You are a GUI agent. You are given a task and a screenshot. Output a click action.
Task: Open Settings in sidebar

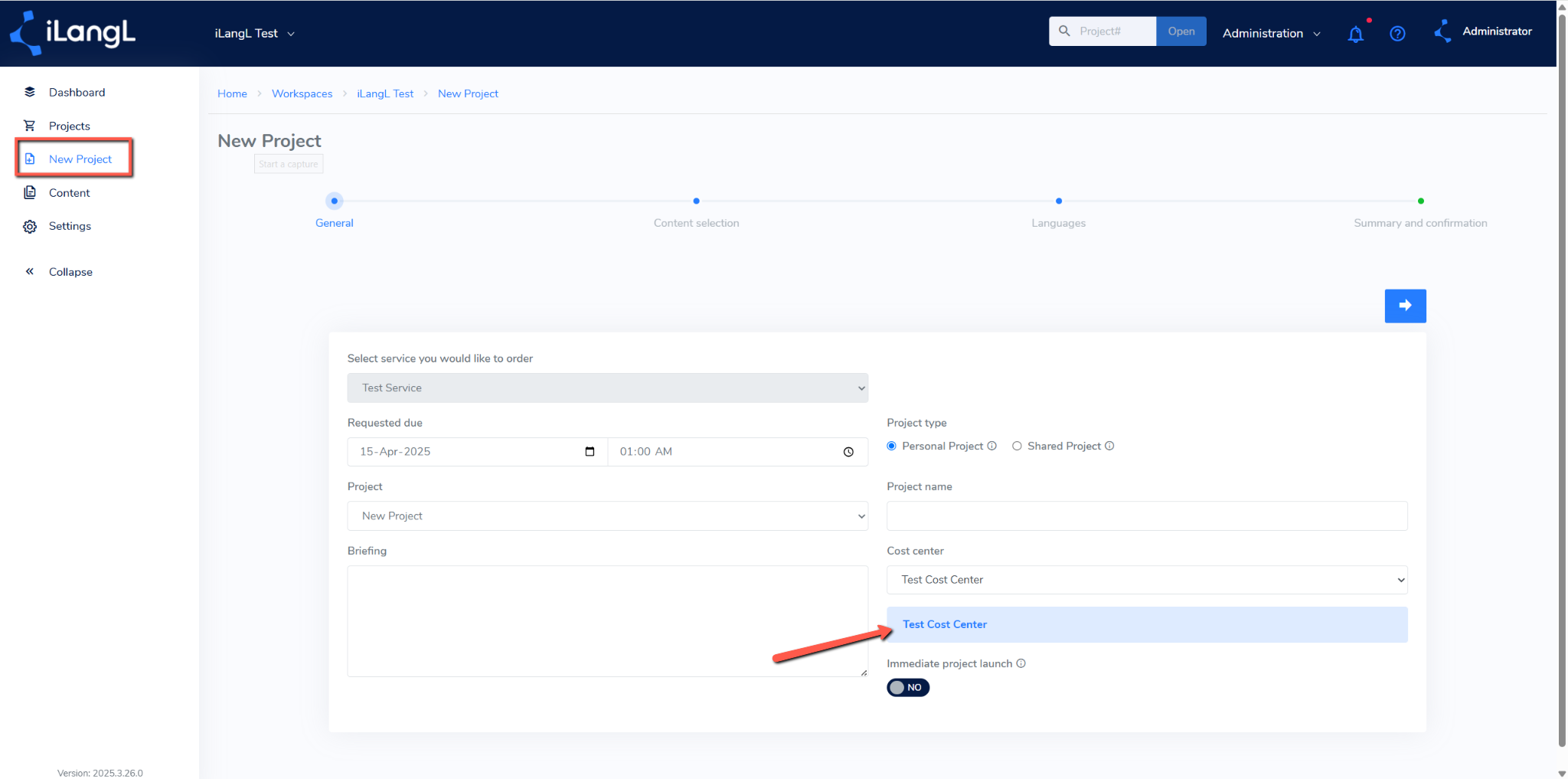coord(70,226)
